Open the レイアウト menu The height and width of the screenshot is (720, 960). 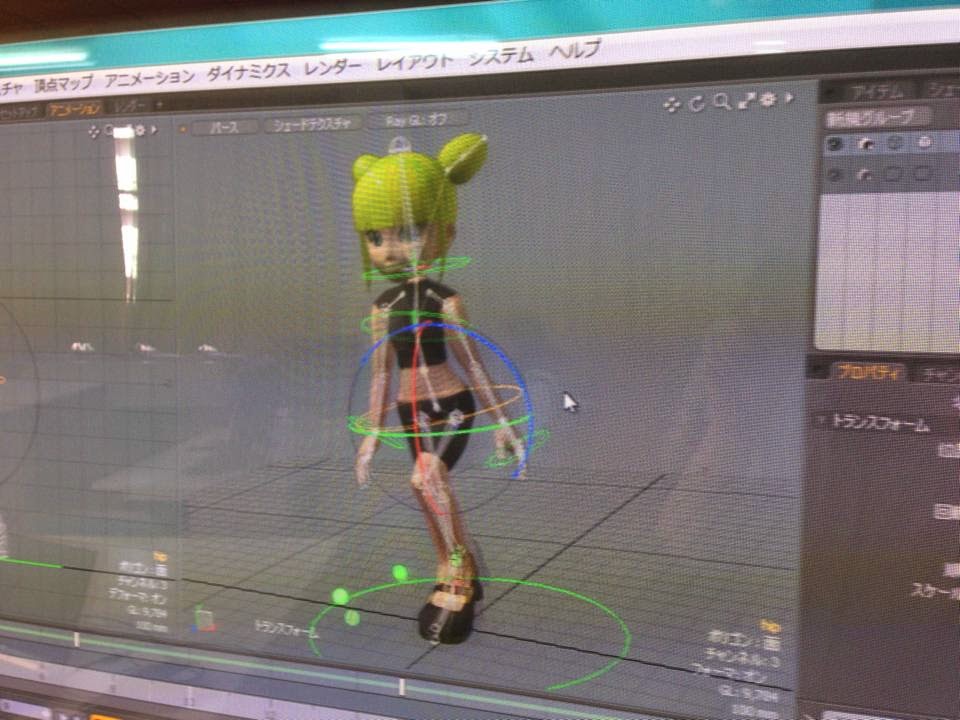coord(415,62)
